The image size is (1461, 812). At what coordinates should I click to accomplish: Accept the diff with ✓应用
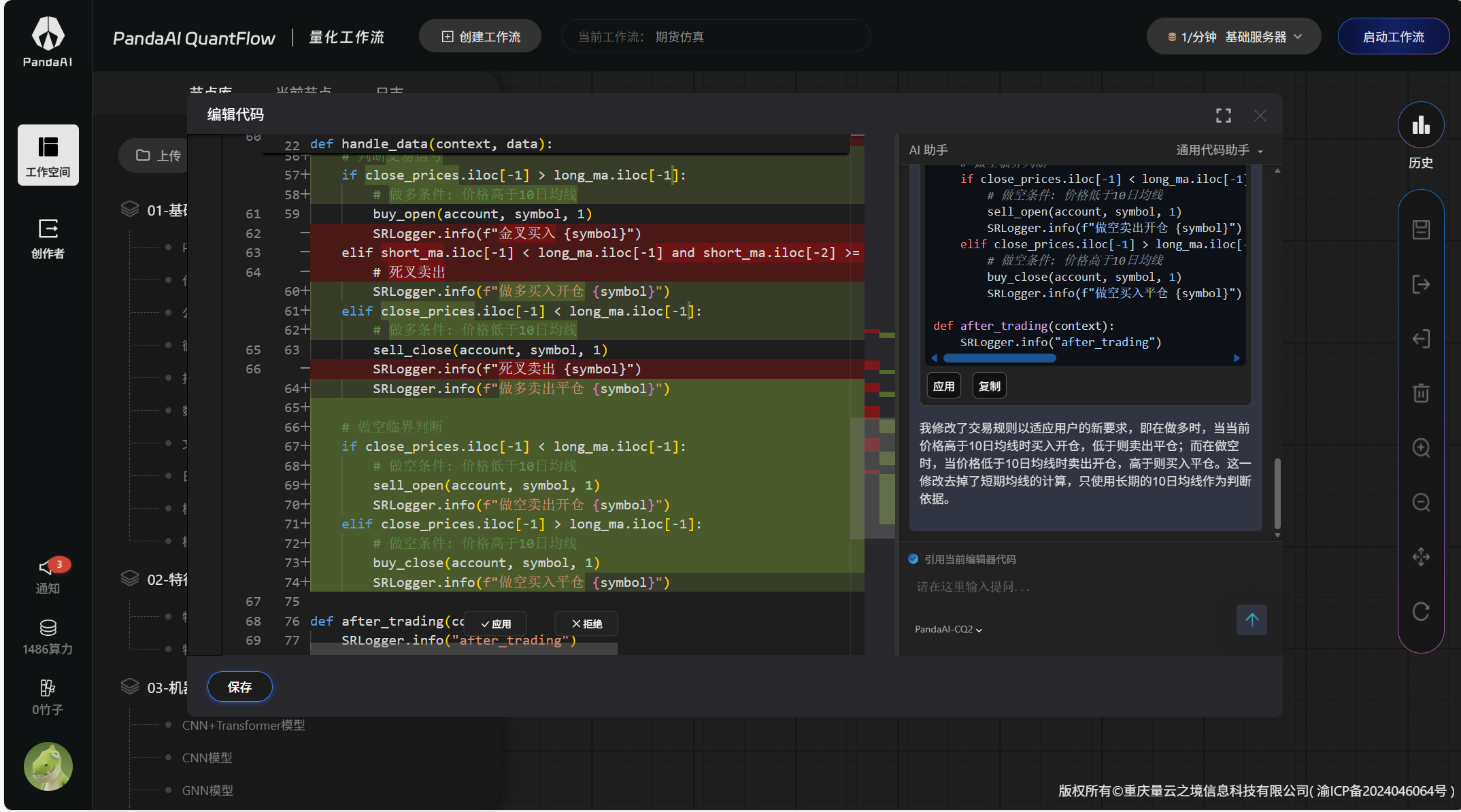point(496,624)
